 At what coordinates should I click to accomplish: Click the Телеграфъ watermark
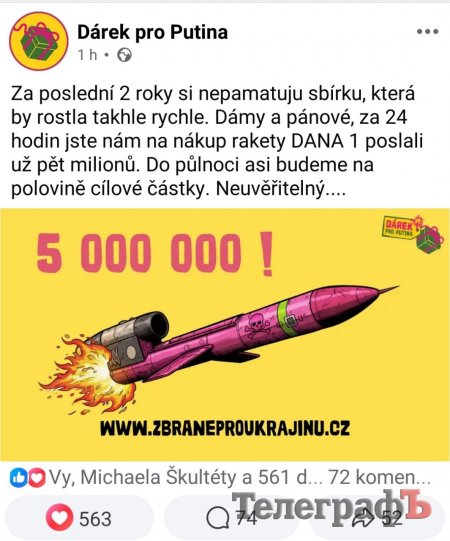point(331,506)
